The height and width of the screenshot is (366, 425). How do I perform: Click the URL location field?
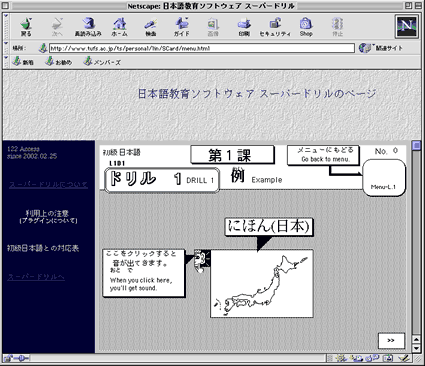pyautogui.click(x=202, y=48)
